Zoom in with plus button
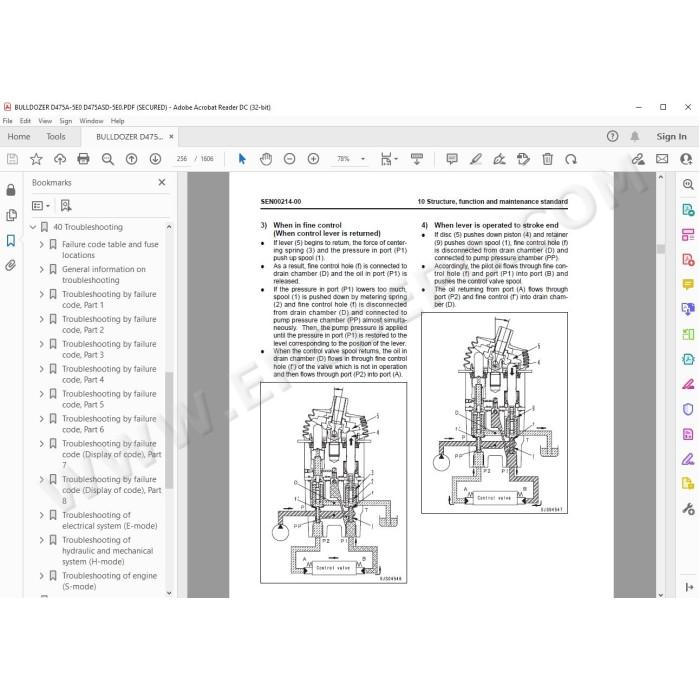700x700 pixels. click(x=313, y=159)
